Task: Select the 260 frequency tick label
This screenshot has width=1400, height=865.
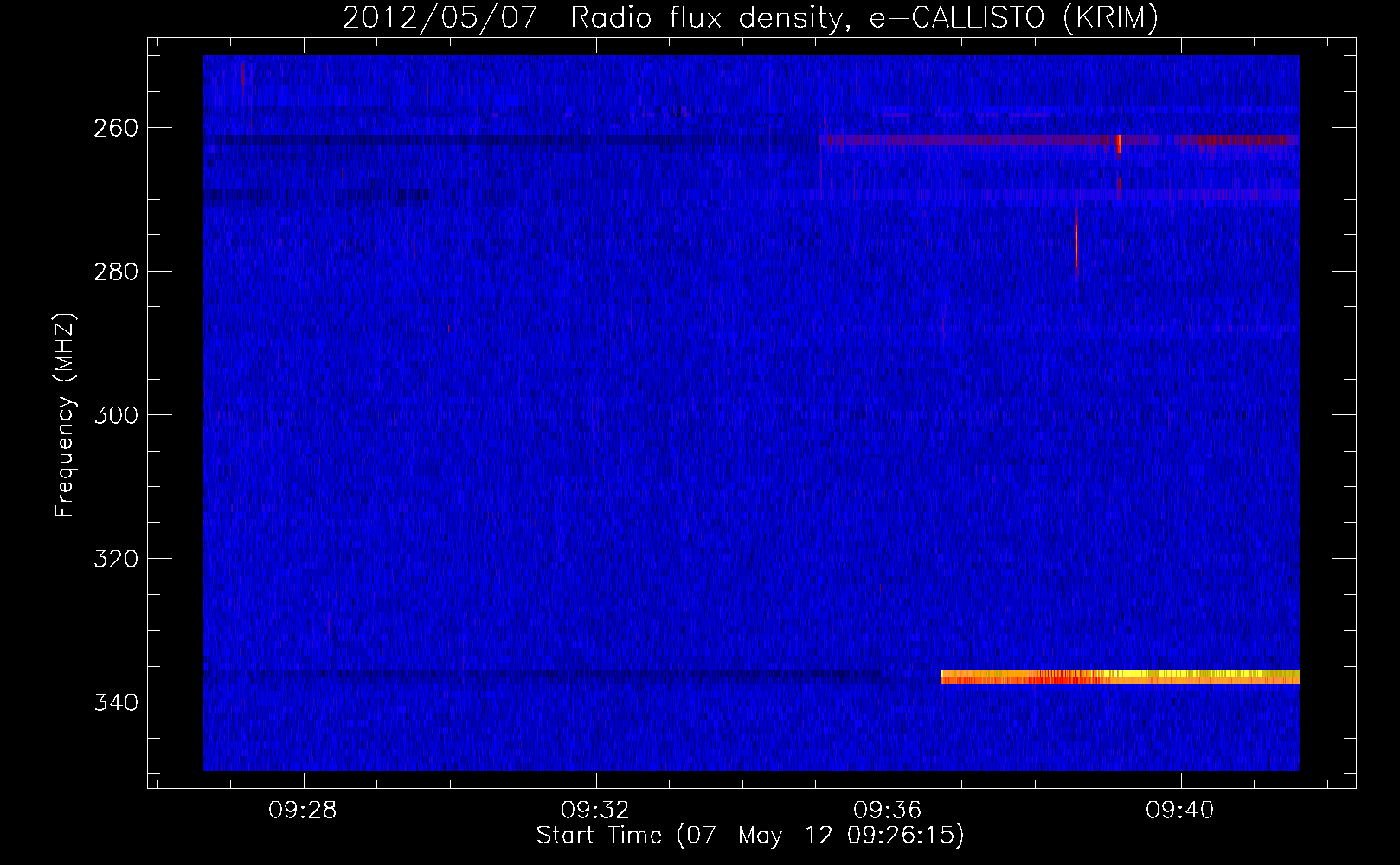Action: pos(114,128)
